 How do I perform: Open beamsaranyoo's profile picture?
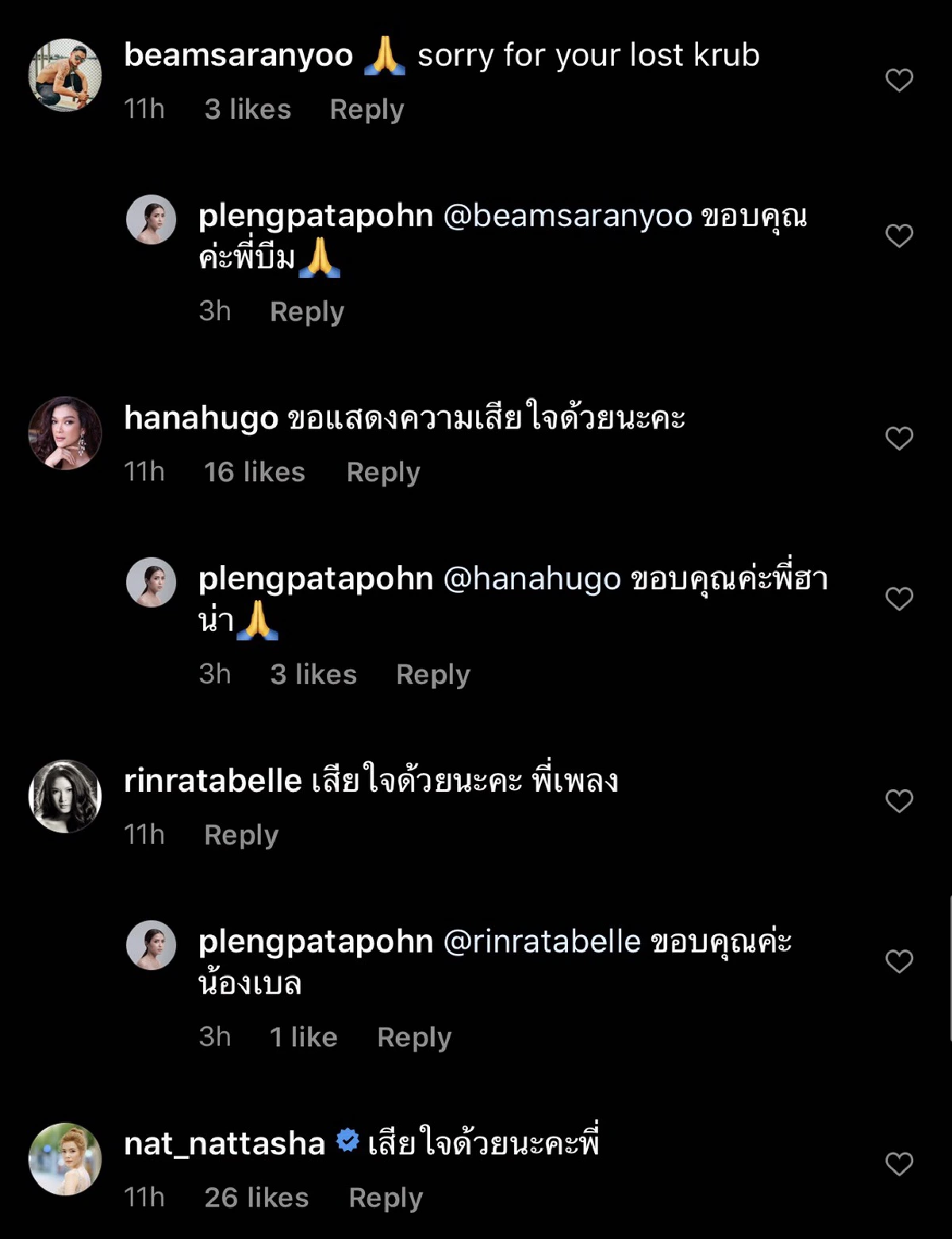(x=65, y=75)
